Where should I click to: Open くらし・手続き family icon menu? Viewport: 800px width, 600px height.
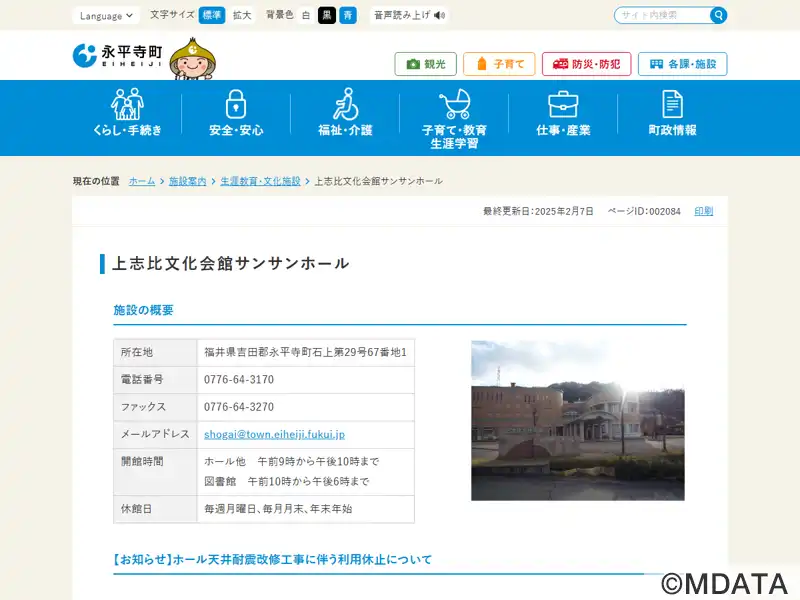click(x=127, y=113)
